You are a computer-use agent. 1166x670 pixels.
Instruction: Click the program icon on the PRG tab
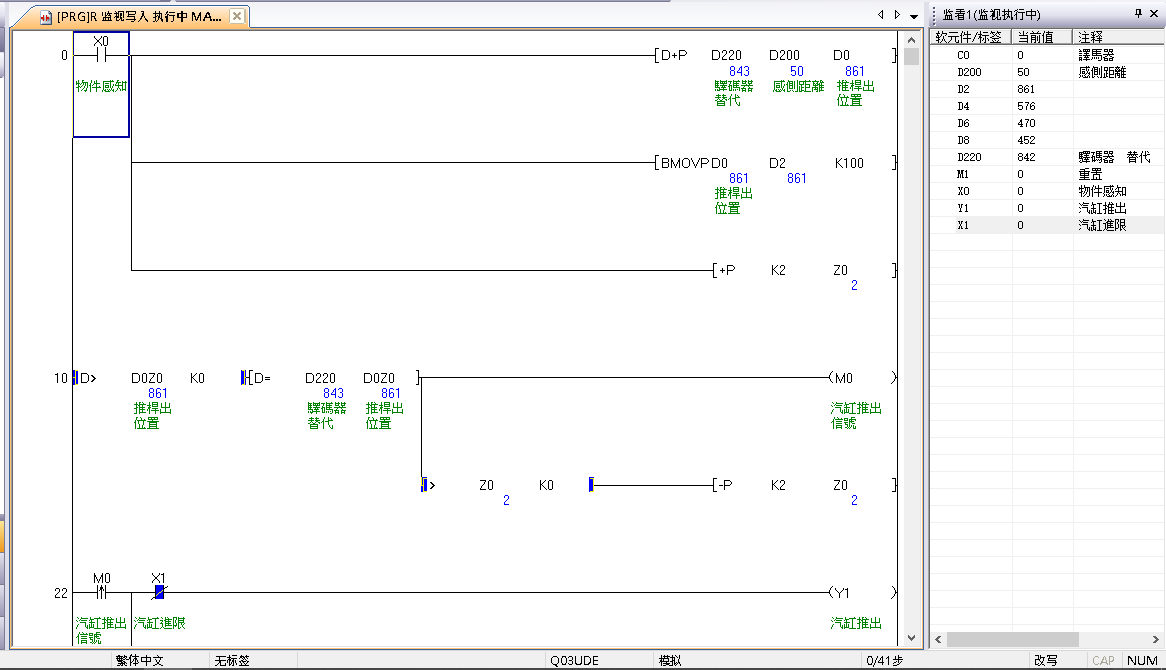coord(46,17)
